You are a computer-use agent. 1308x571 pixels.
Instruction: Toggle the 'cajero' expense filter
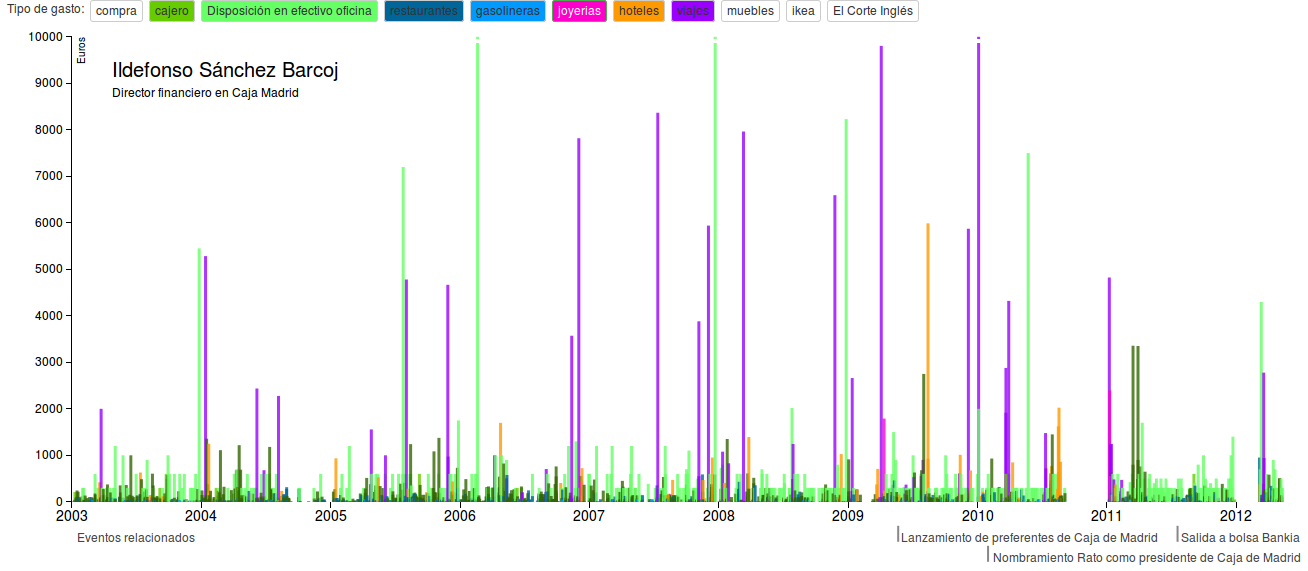172,11
